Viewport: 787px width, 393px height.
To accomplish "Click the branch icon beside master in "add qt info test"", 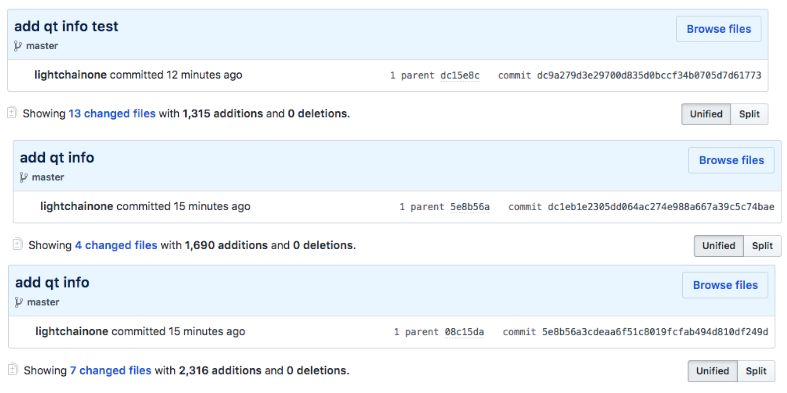I will coord(18,46).
